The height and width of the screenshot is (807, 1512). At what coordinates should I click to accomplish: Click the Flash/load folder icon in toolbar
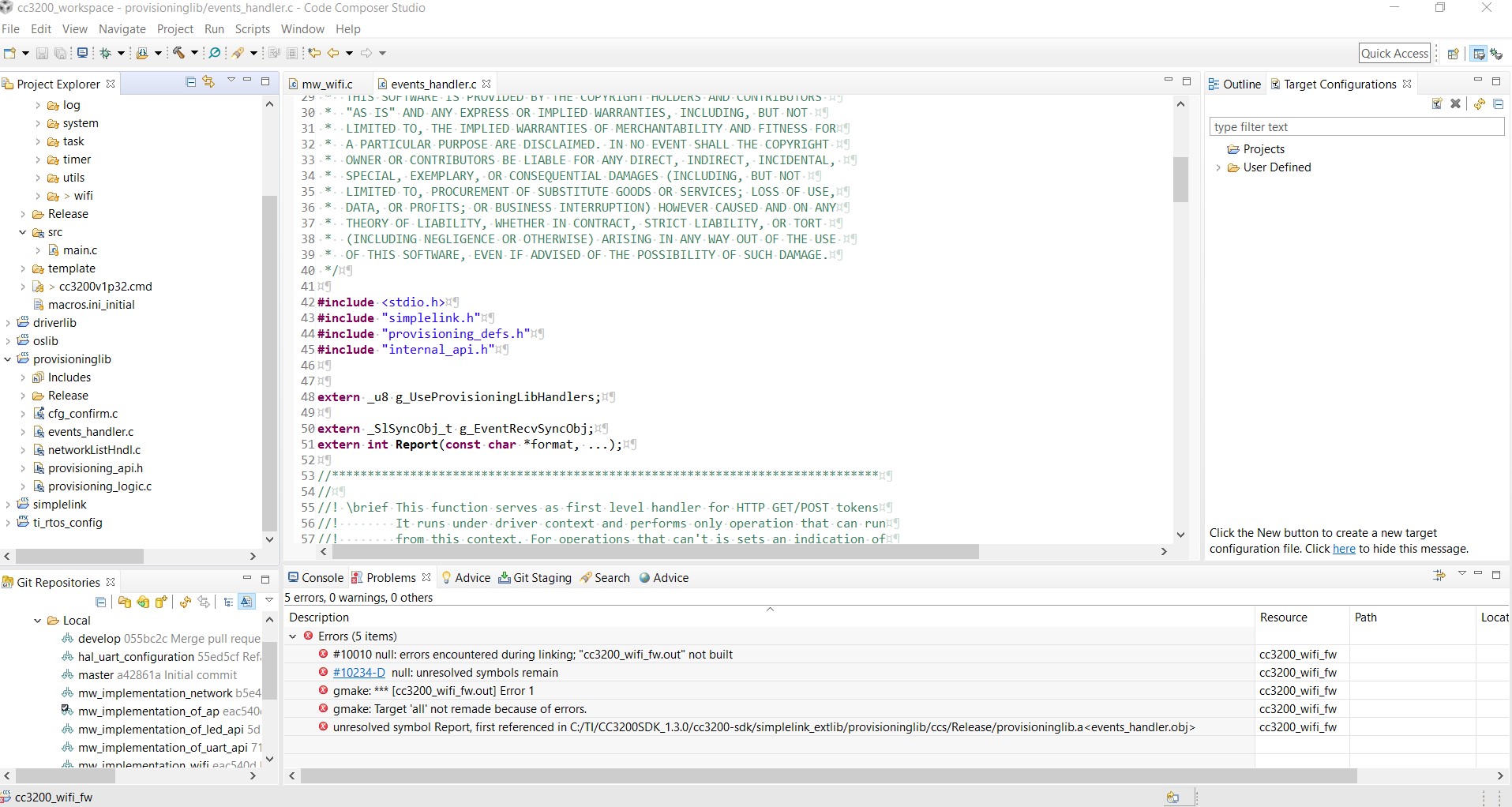(142, 53)
